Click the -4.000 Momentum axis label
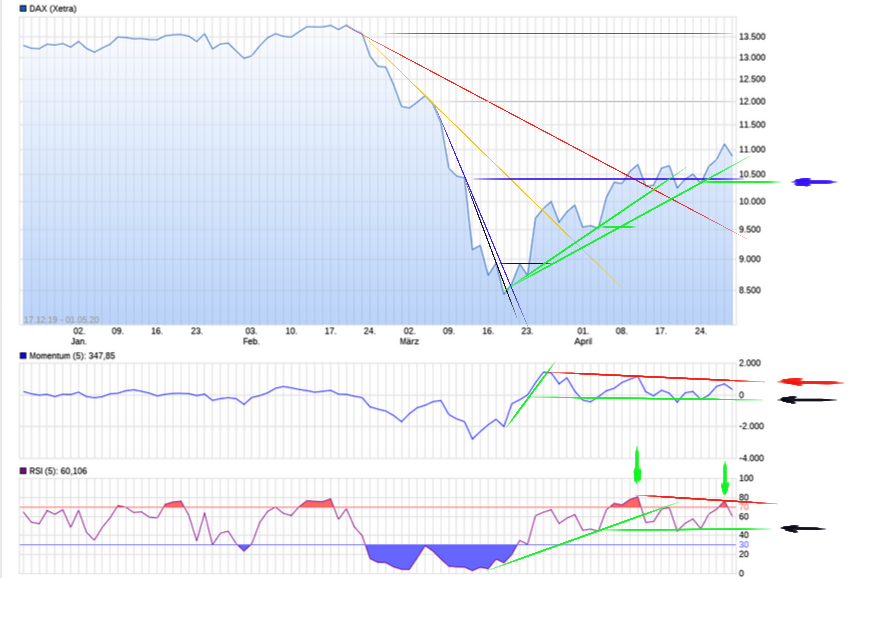Viewport: 896px width, 640px height. (x=751, y=459)
